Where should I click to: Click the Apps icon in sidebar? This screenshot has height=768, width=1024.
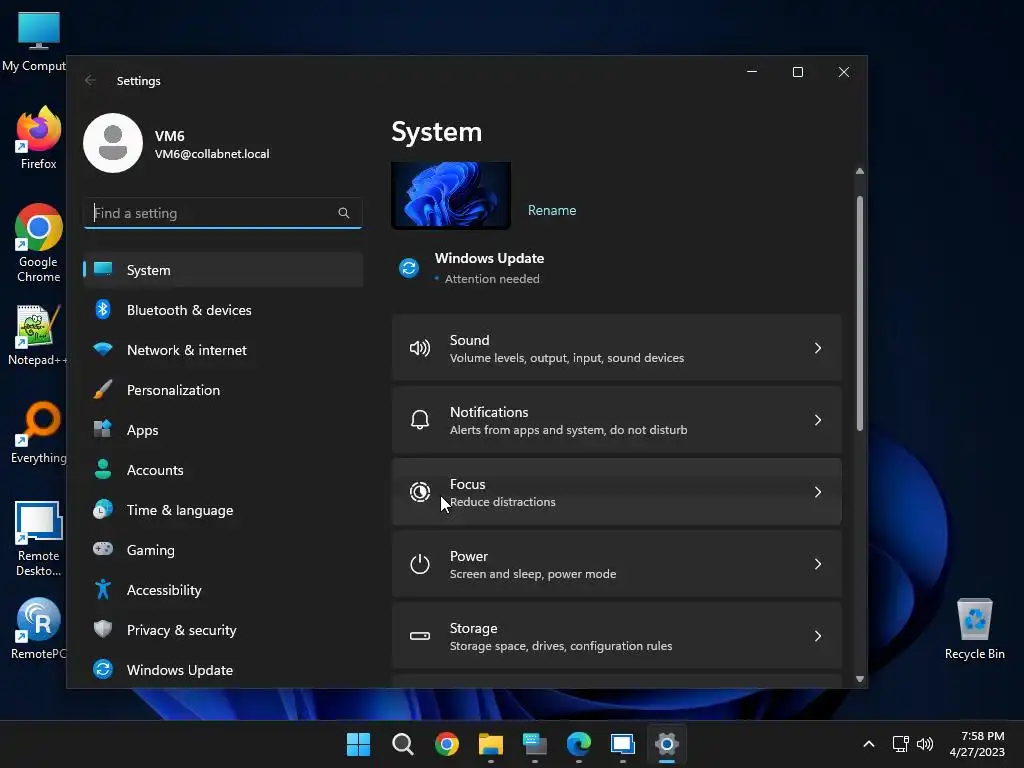click(103, 429)
